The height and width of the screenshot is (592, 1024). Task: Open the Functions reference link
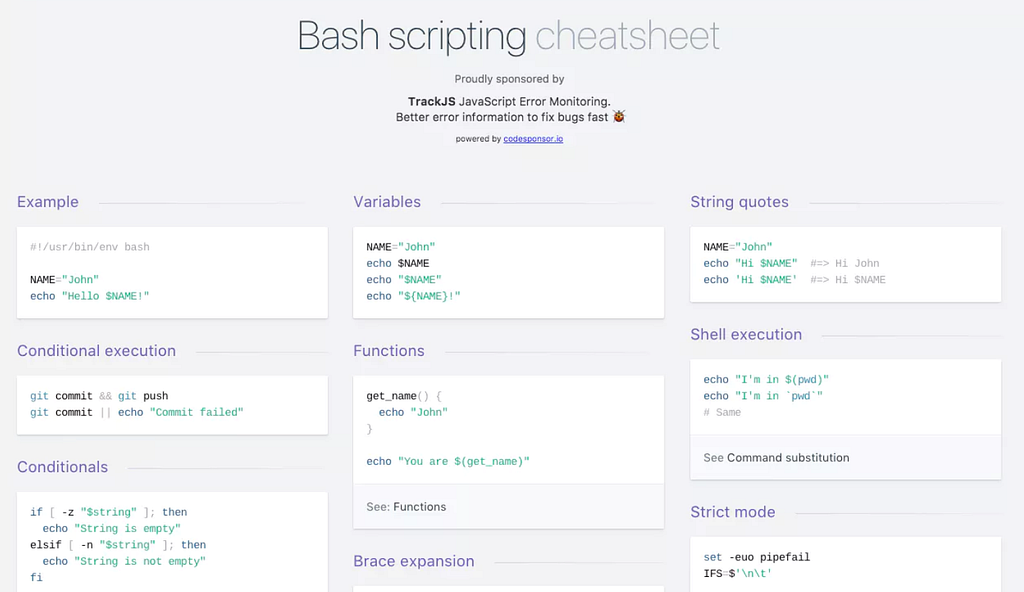(420, 507)
